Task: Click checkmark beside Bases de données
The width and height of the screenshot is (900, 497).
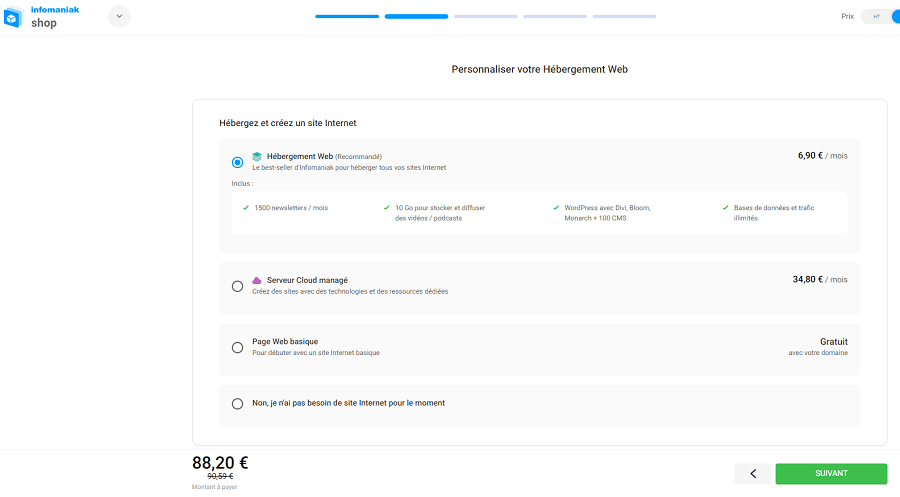Action: tap(725, 208)
